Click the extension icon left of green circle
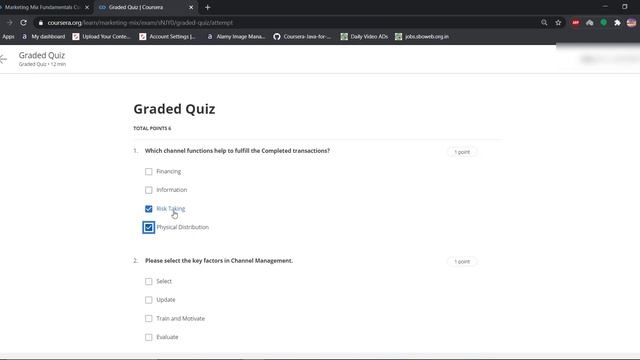 click(x=590, y=23)
